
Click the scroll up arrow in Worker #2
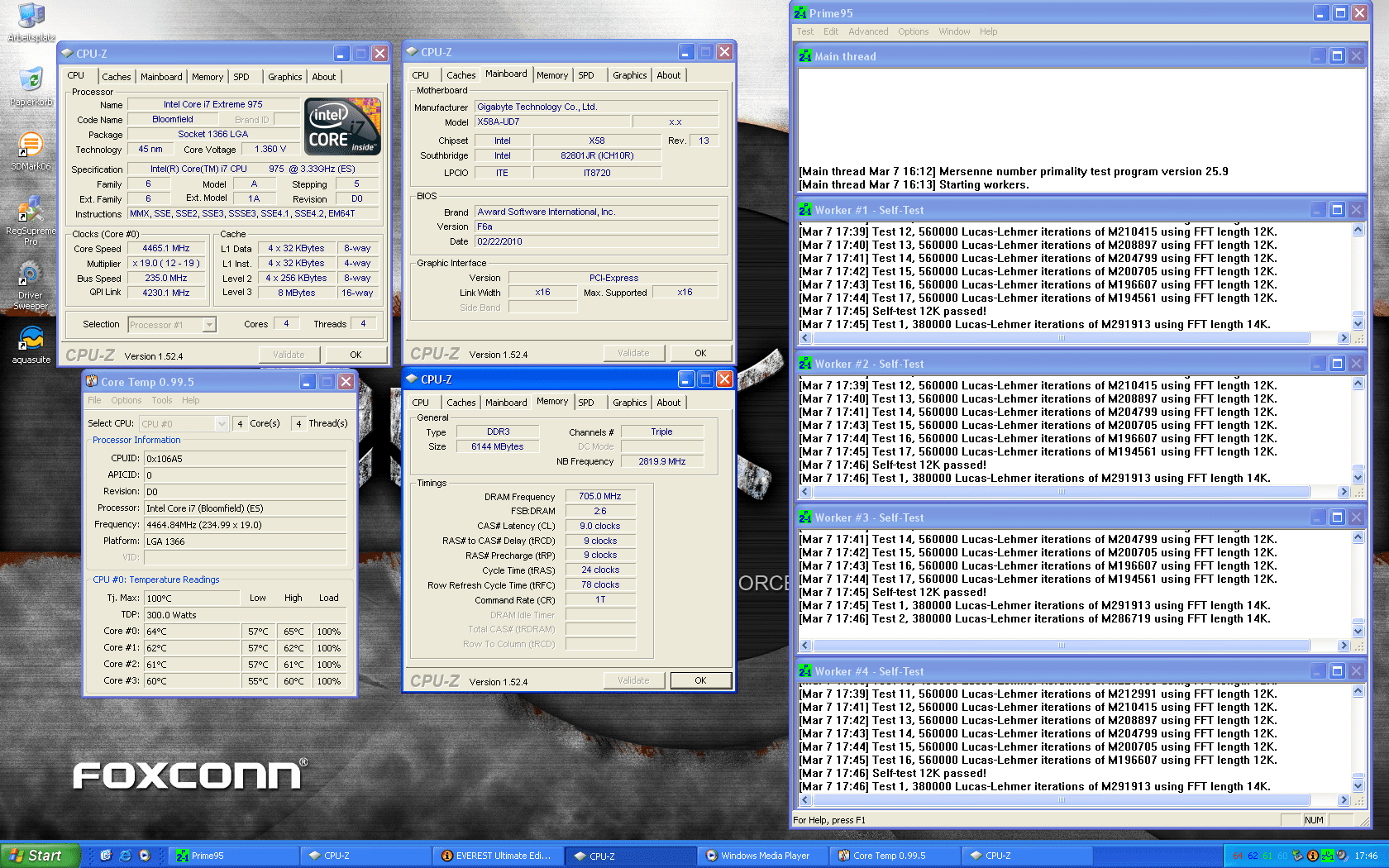[x=1358, y=384]
